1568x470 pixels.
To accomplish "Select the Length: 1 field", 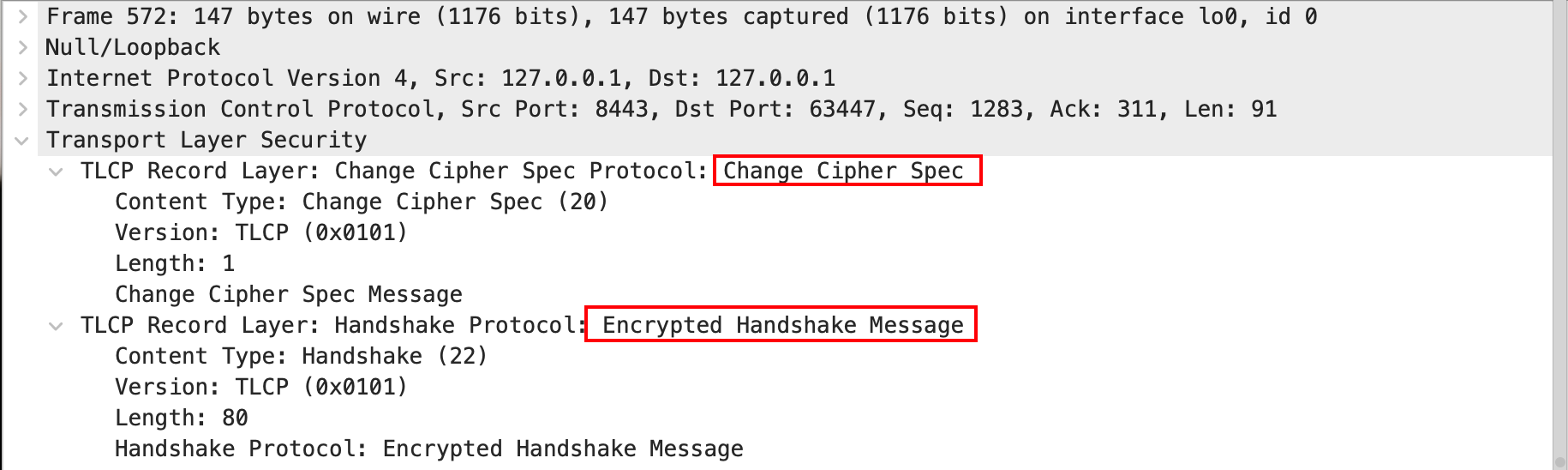I will coord(175,263).
